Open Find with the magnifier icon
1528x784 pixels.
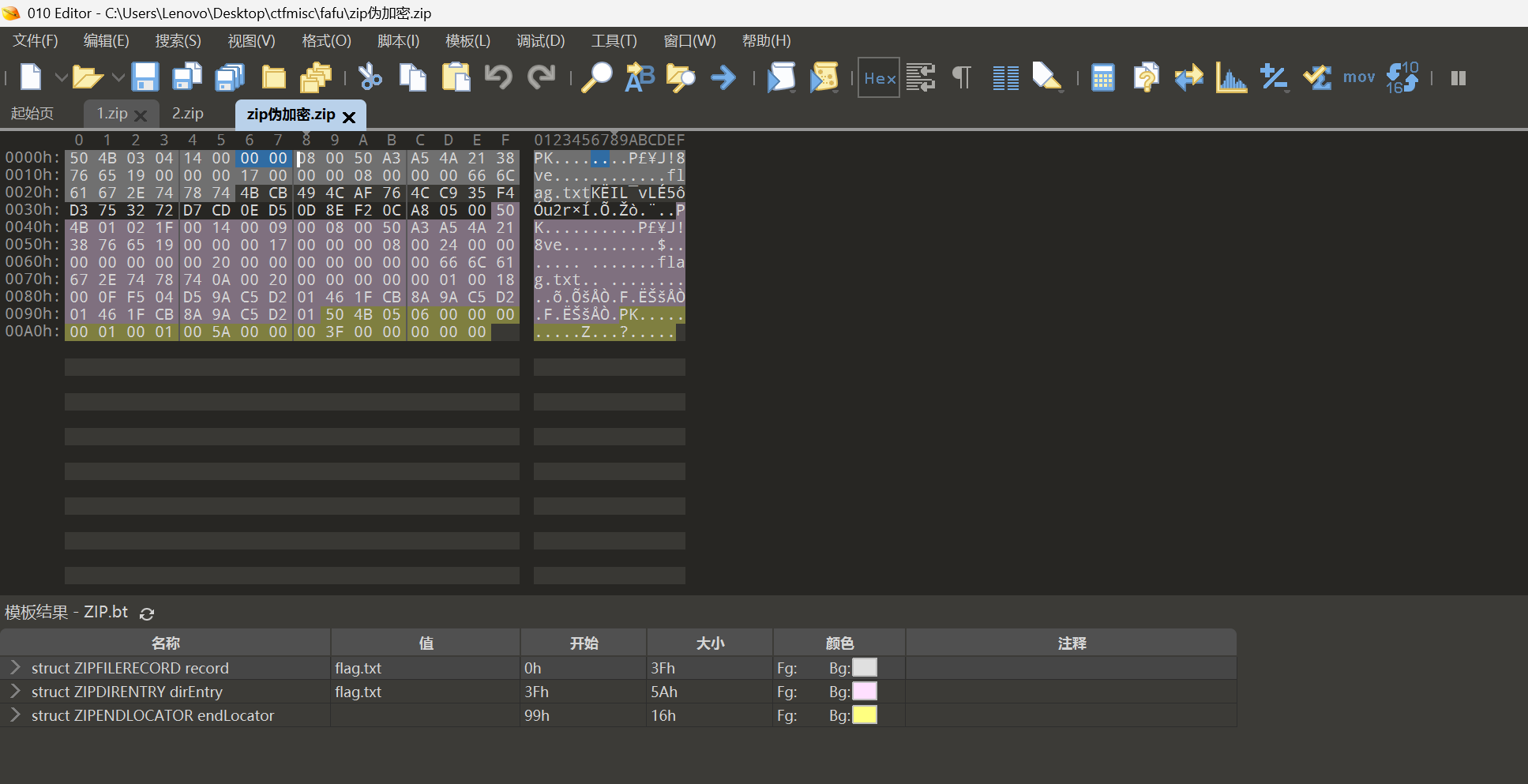(597, 77)
